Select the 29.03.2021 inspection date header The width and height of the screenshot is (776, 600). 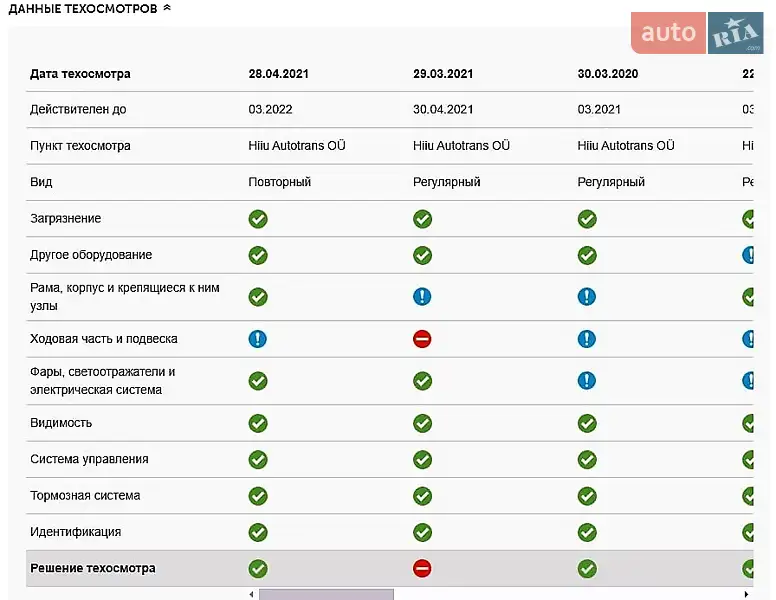[x=443, y=74]
